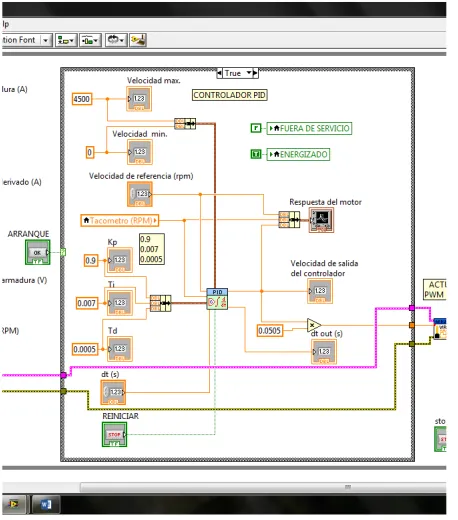Viewport: 458px width, 520px height.
Task: Select the dt out (s) indicator terminal
Action: click(x=324, y=352)
